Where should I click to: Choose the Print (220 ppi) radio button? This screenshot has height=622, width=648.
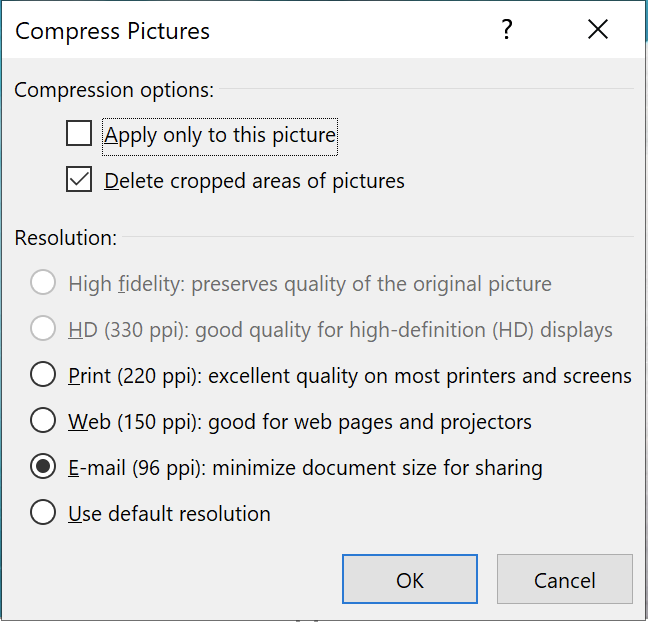pos(43,376)
